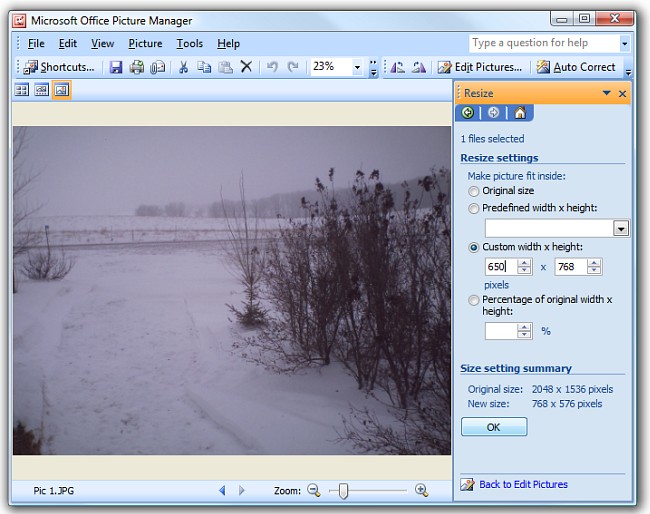This screenshot has width=650, height=514.
Task: Select Custom width x height option
Action: pyautogui.click(x=473, y=247)
